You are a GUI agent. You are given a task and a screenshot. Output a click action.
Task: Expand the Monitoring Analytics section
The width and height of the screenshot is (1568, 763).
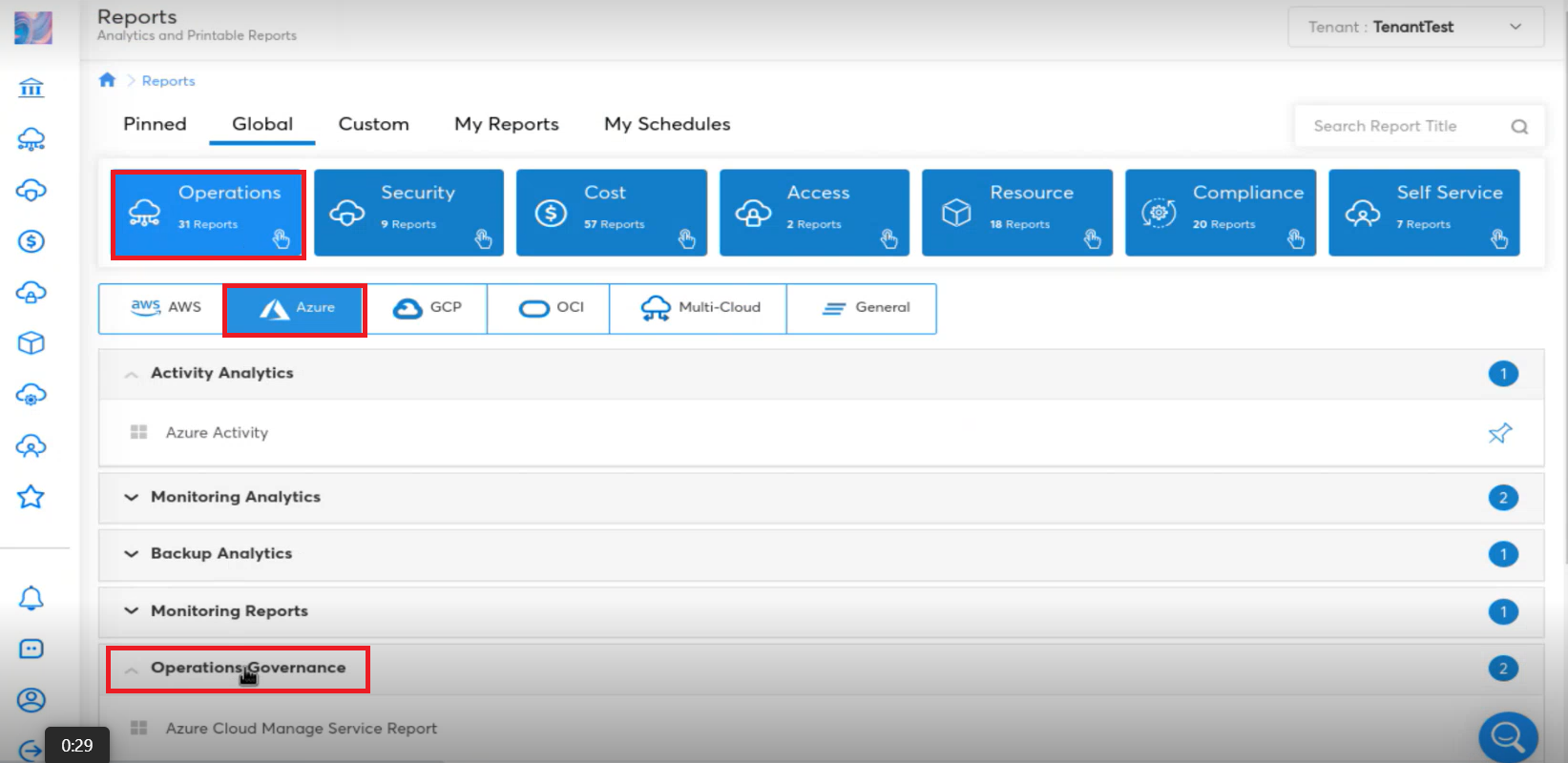pyautogui.click(x=131, y=497)
